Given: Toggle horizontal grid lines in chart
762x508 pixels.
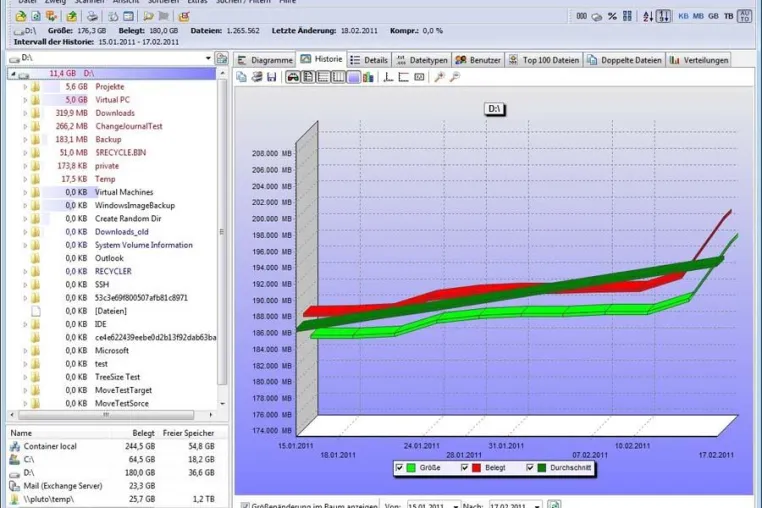Looking at the screenshot, I should (323, 77).
